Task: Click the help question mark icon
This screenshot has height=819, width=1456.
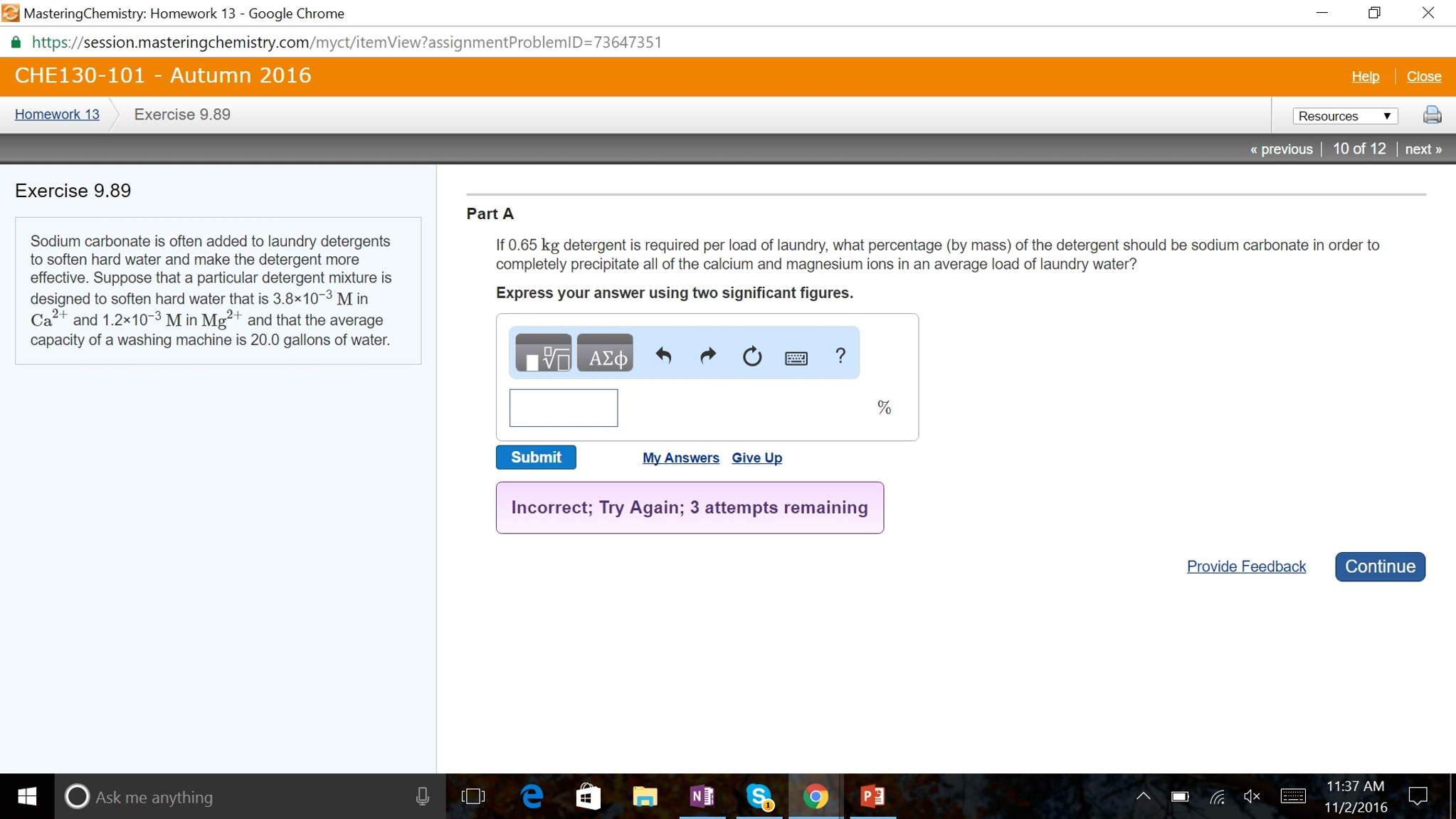Action: (x=839, y=355)
